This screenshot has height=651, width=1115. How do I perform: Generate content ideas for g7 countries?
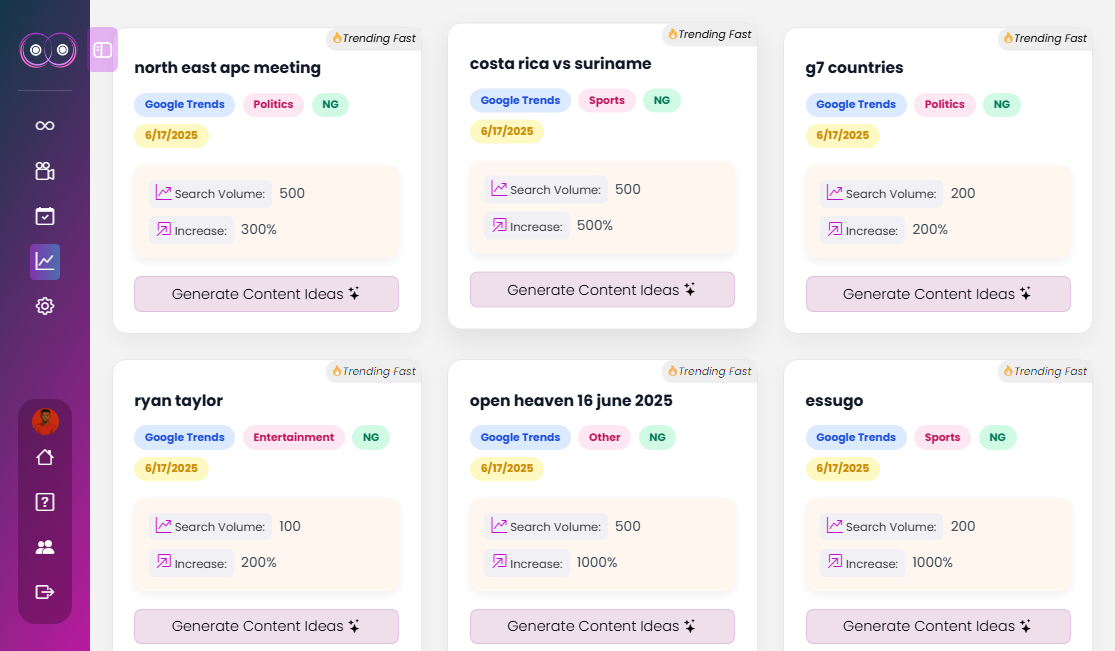tap(938, 294)
